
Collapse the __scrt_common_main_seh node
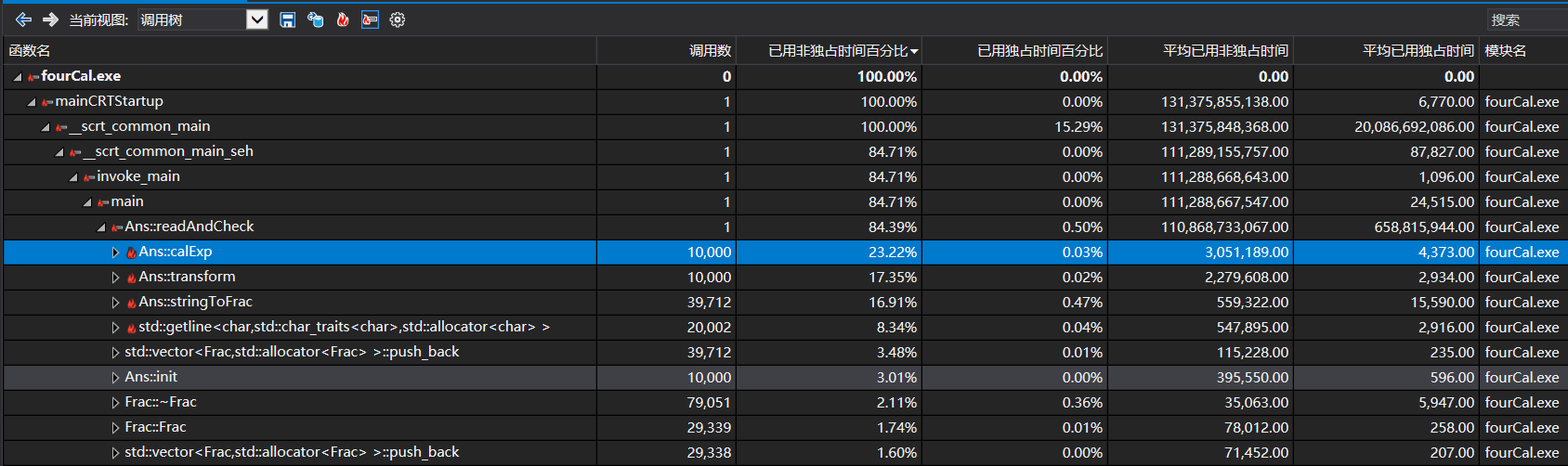point(59,152)
